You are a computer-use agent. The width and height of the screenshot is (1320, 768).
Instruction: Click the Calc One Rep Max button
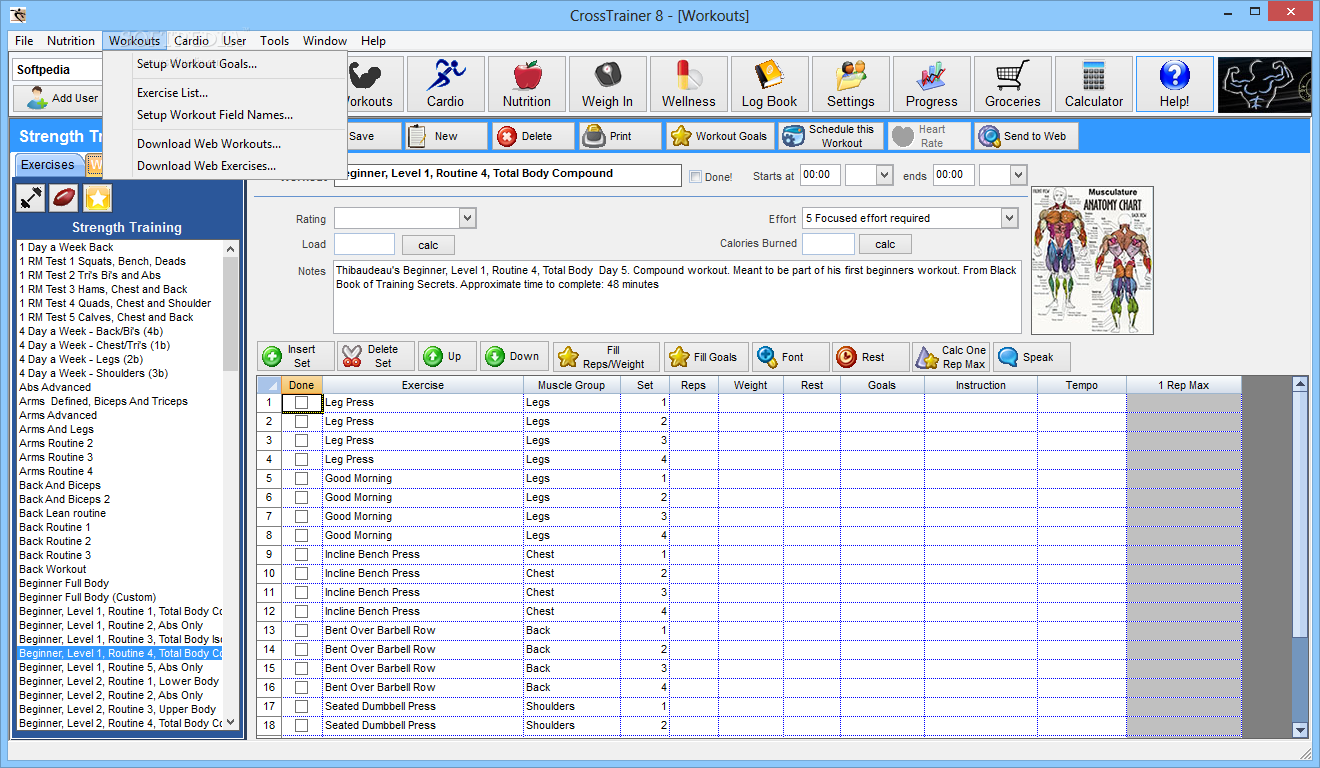pos(951,357)
